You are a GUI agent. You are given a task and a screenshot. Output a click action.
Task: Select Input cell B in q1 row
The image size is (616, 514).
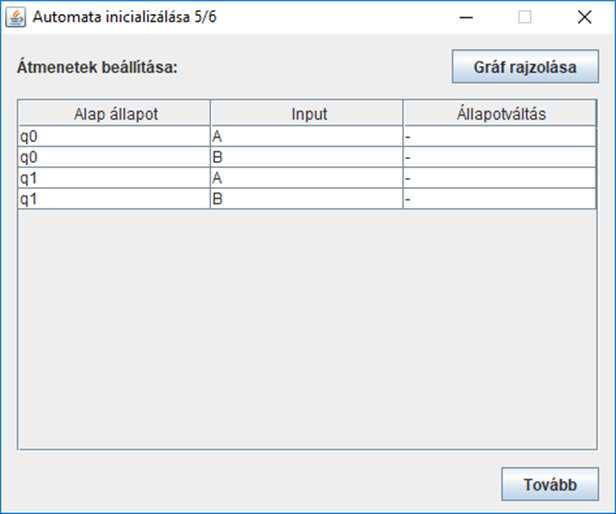click(x=307, y=199)
